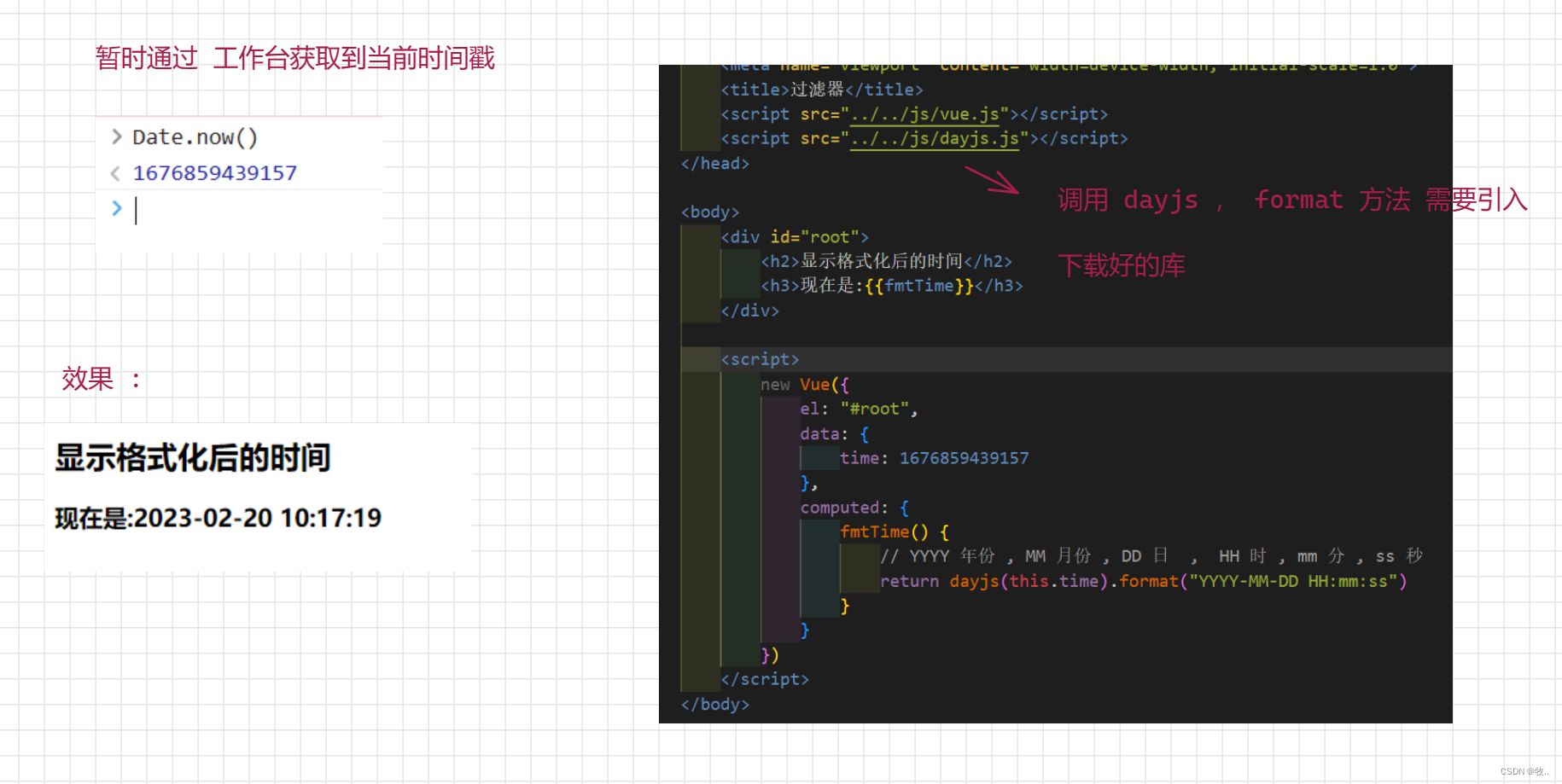Click the 'time: 1676859439157' code line
This screenshot has width=1562, height=784.
935,458
